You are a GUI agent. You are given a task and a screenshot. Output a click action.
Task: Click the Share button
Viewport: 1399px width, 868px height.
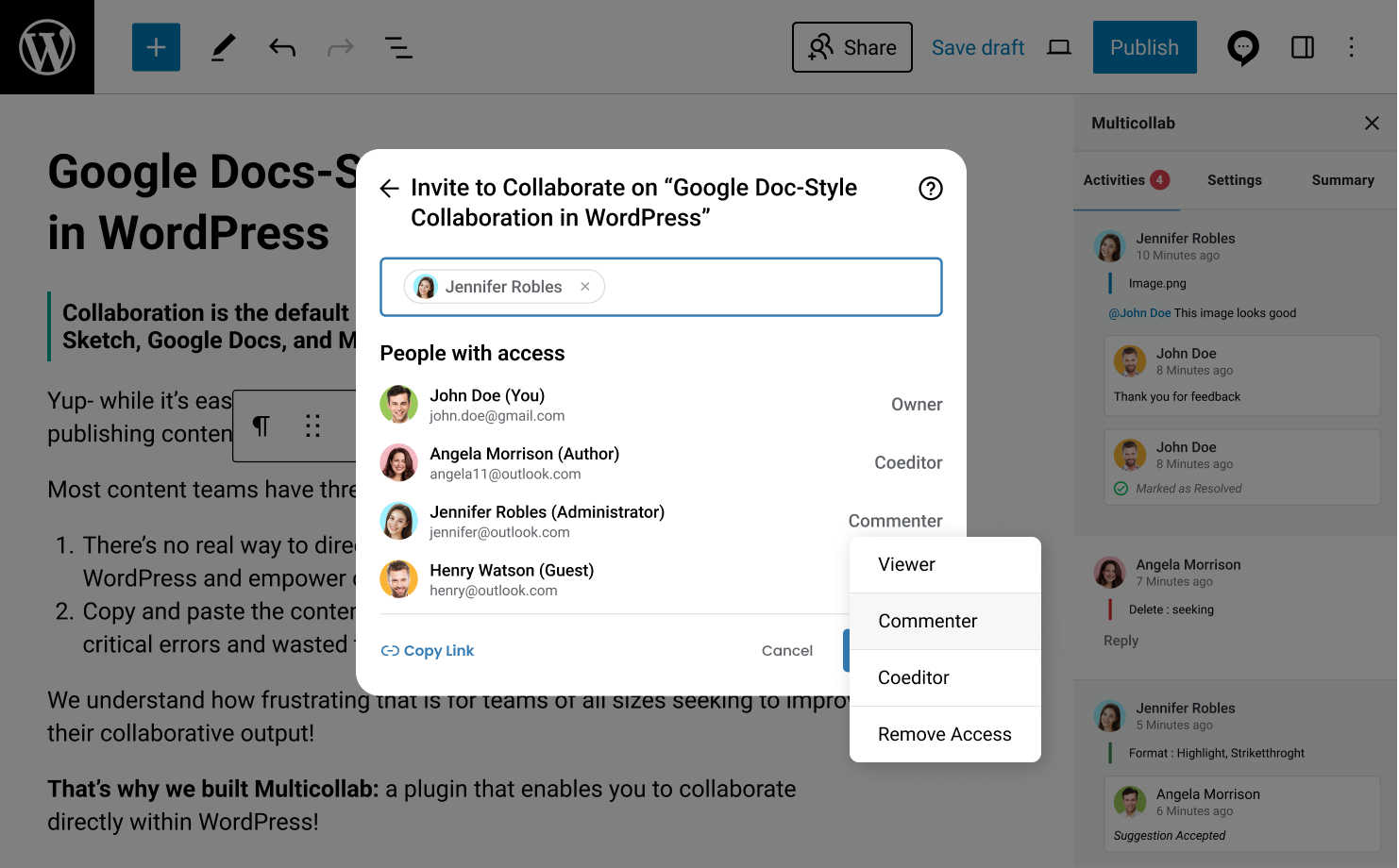point(852,47)
